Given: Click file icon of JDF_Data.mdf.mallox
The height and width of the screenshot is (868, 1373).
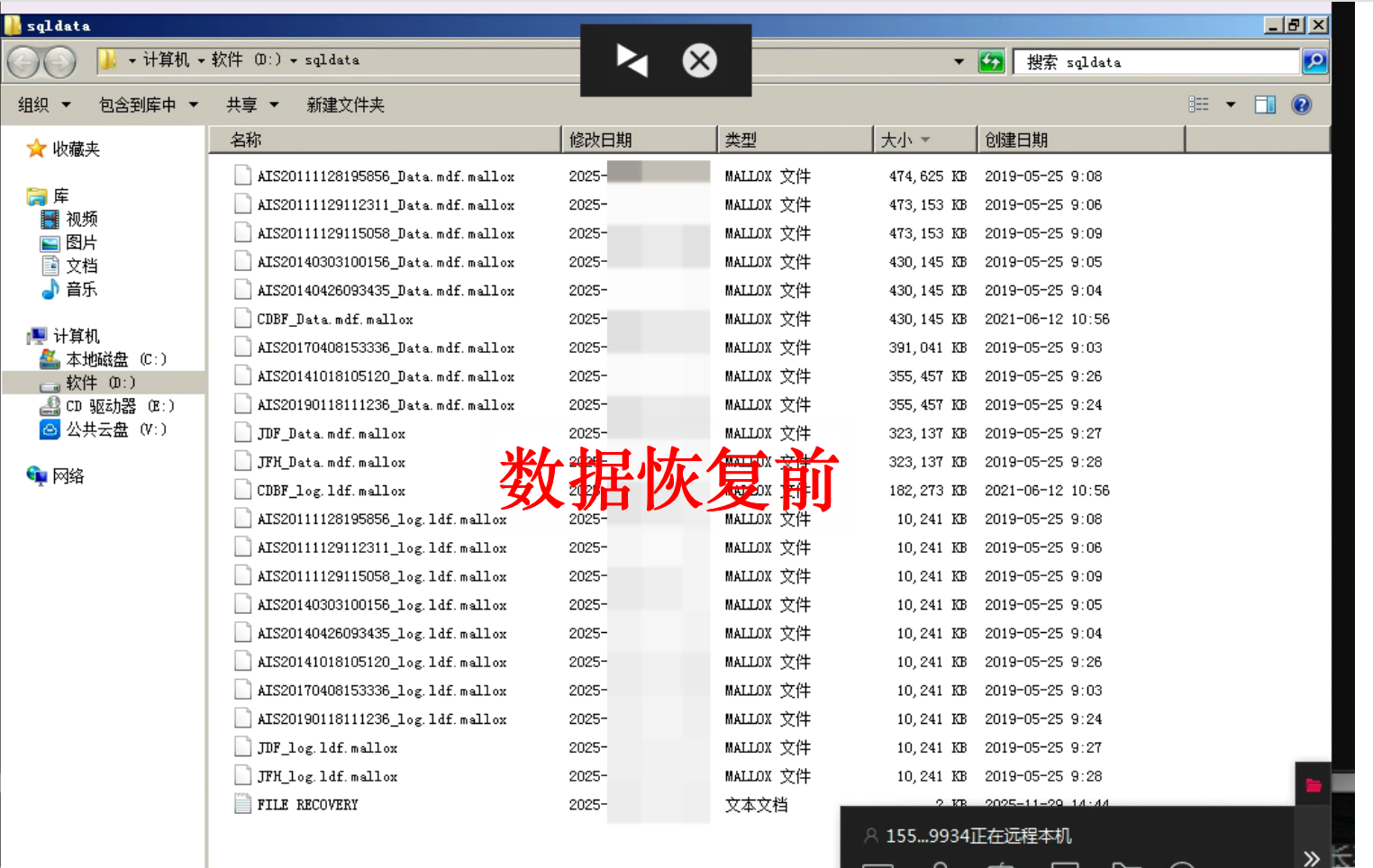Looking at the screenshot, I should tap(242, 433).
